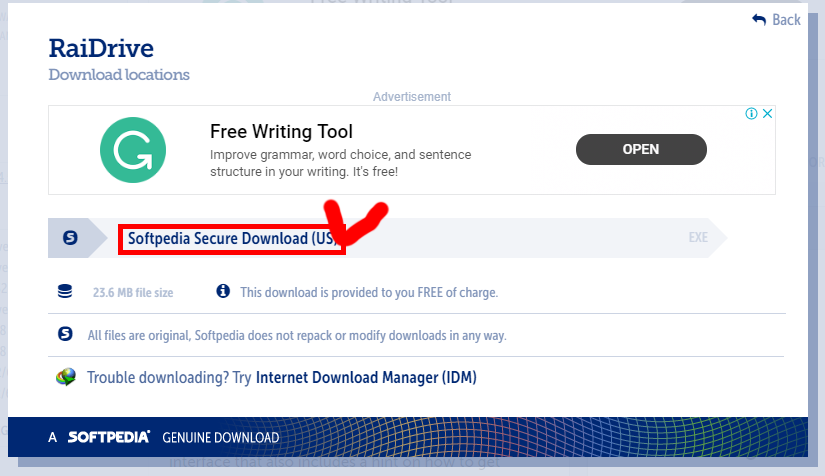Screen dimensions: 825x476
Task: Click the Free Writing Tool ad headline
Action: (x=281, y=131)
